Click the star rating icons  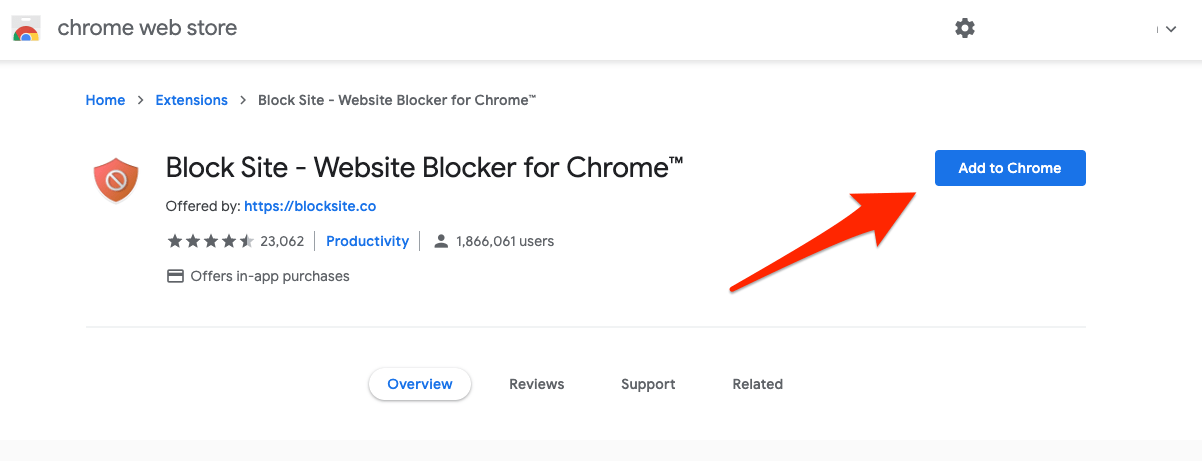tap(211, 241)
